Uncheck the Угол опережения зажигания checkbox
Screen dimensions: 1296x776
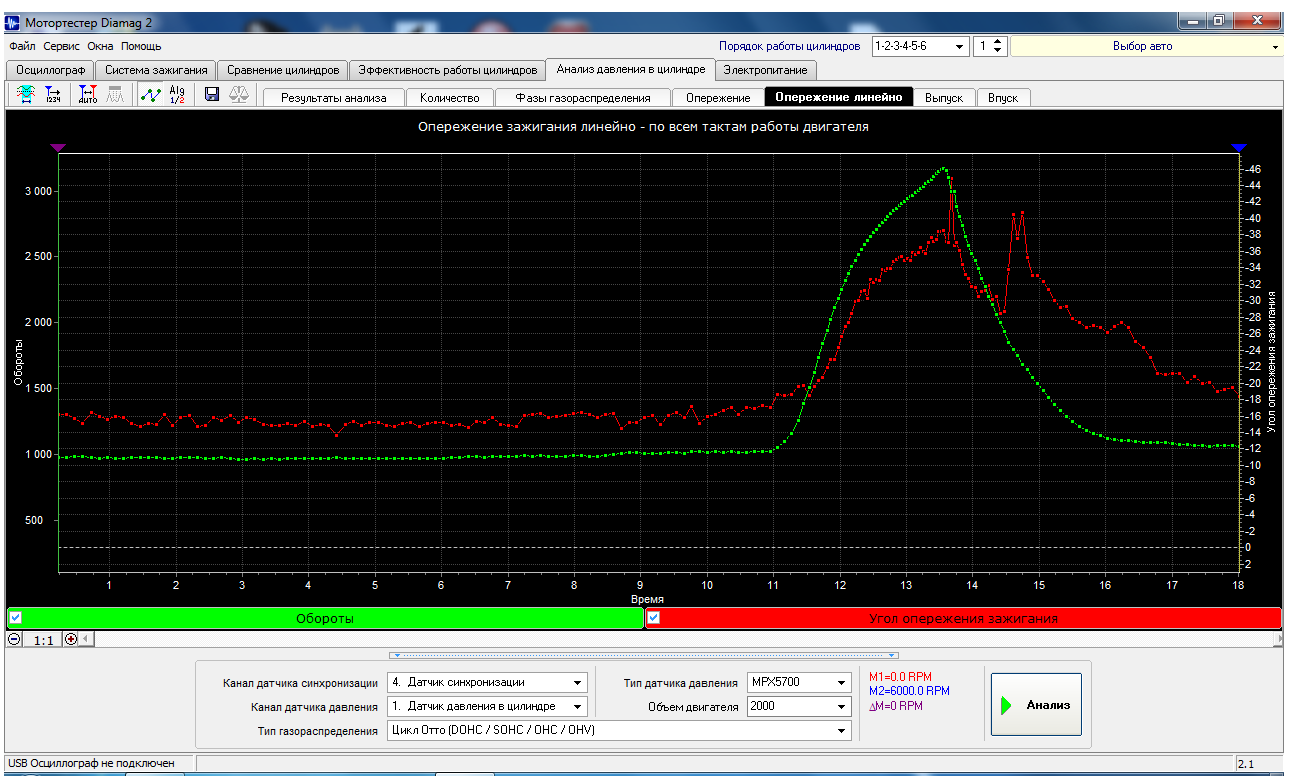[654, 618]
